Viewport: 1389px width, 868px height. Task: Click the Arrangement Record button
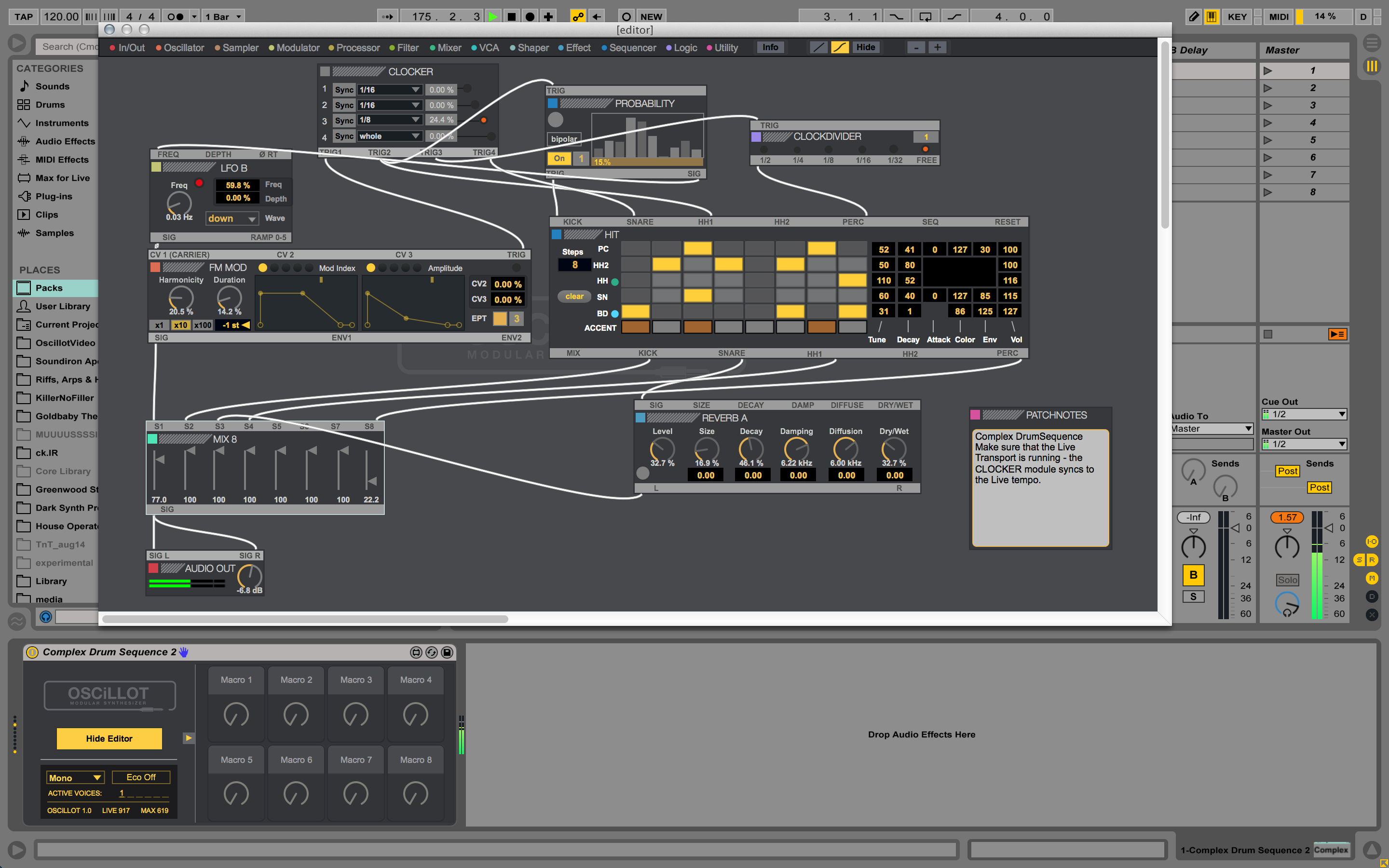click(530, 17)
